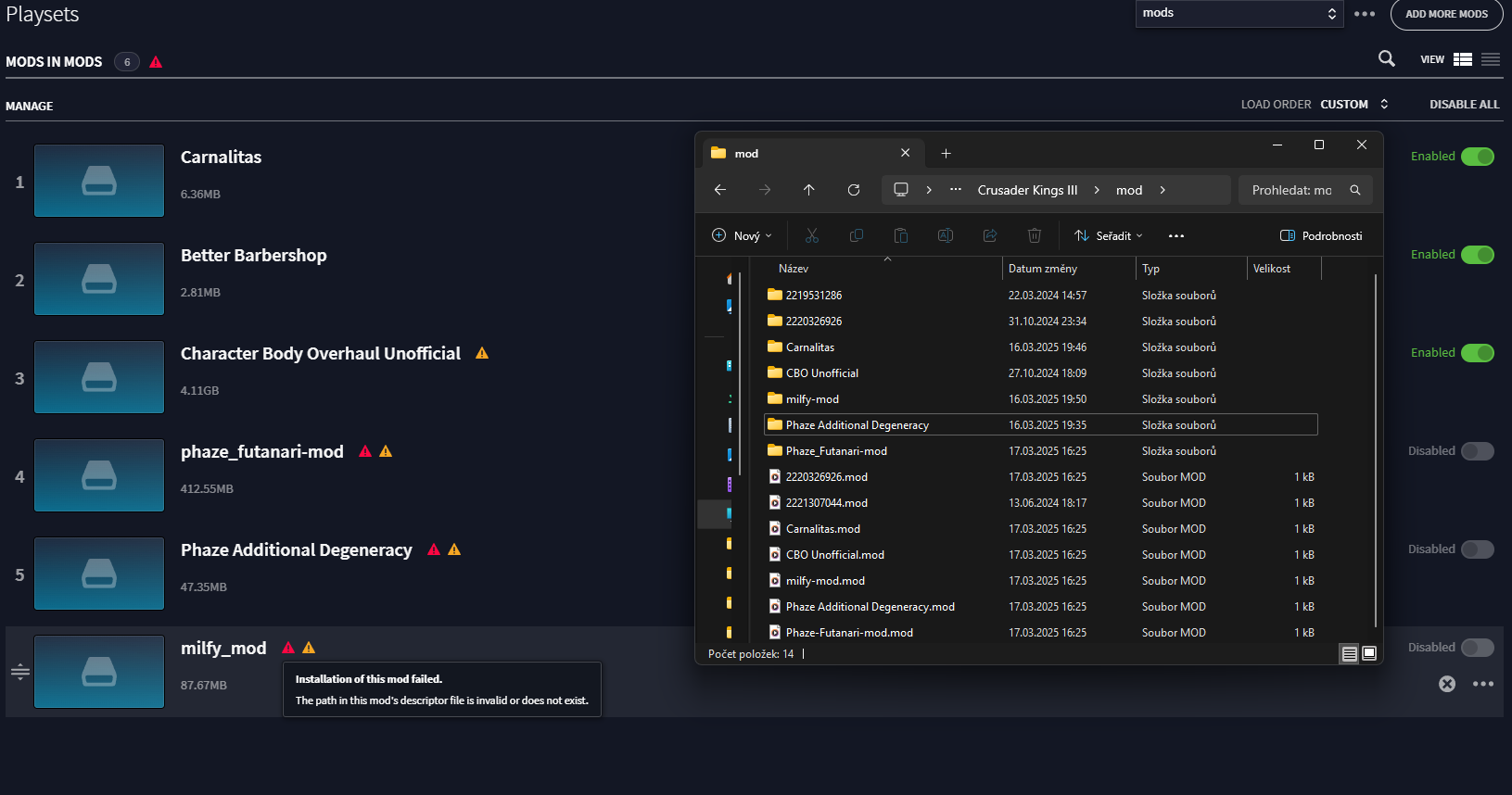Expand hidden breadcrumb path ellipsis
The width and height of the screenshot is (1512, 795).
coord(956,190)
